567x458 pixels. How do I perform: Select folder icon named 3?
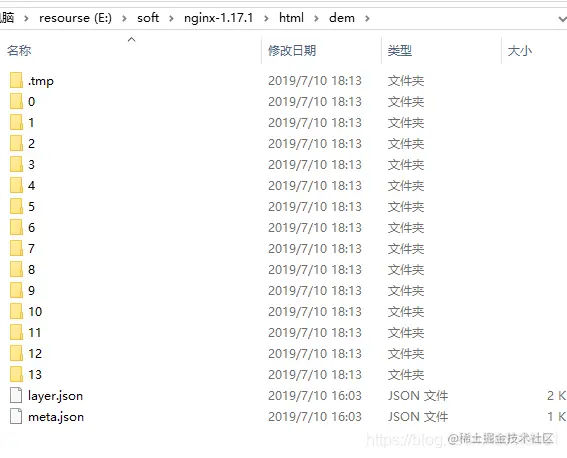coord(16,164)
